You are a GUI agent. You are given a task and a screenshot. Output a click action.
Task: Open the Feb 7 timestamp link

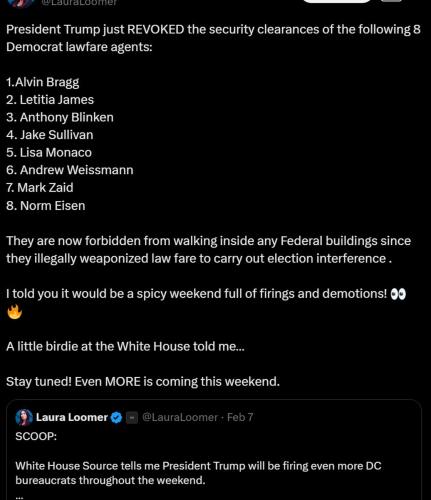[240, 417]
